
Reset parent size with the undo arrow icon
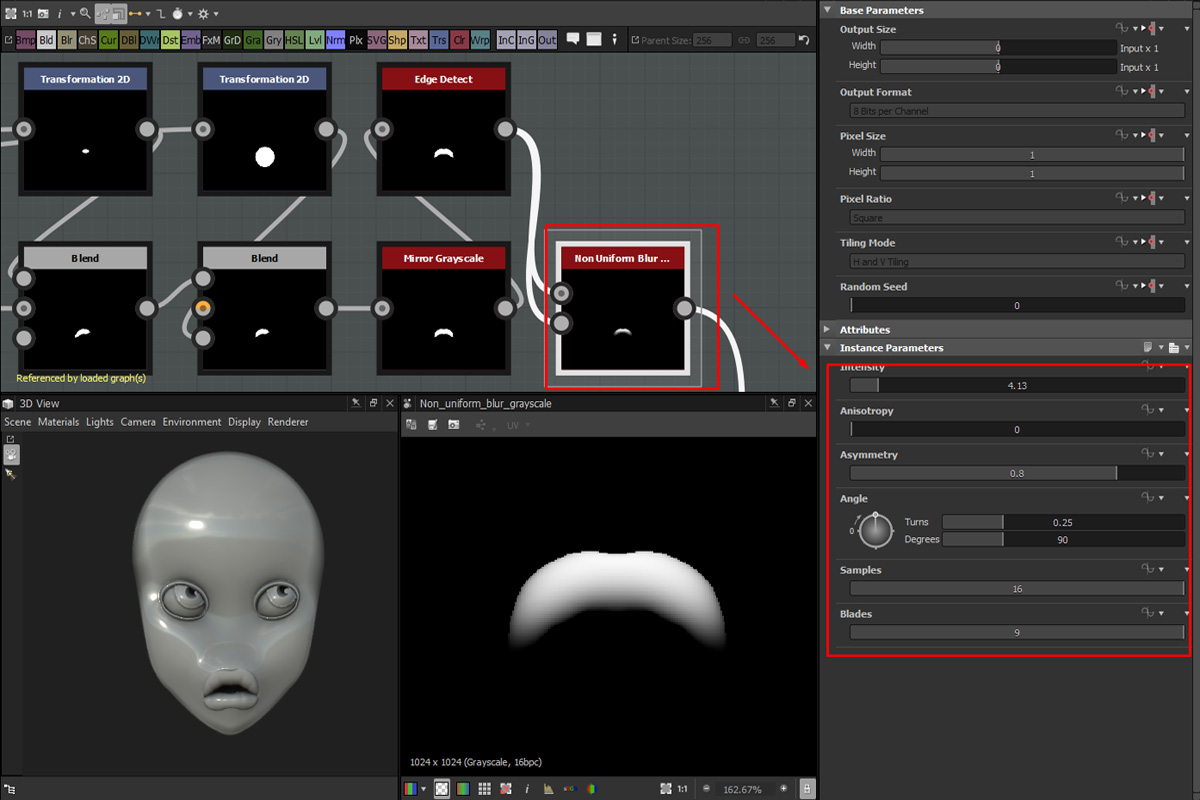[803, 40]
